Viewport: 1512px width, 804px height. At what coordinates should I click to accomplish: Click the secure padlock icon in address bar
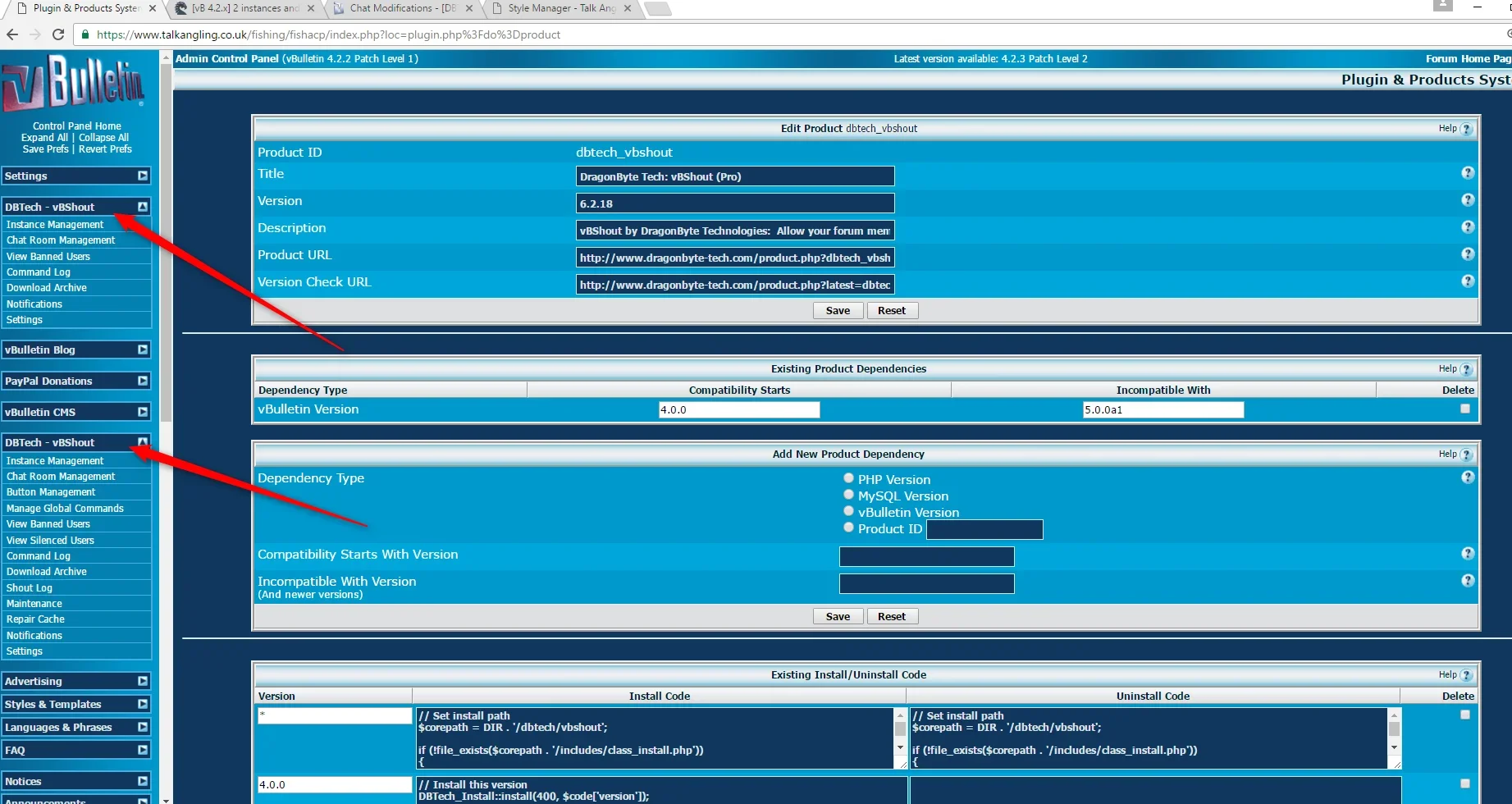pos(85,34)
